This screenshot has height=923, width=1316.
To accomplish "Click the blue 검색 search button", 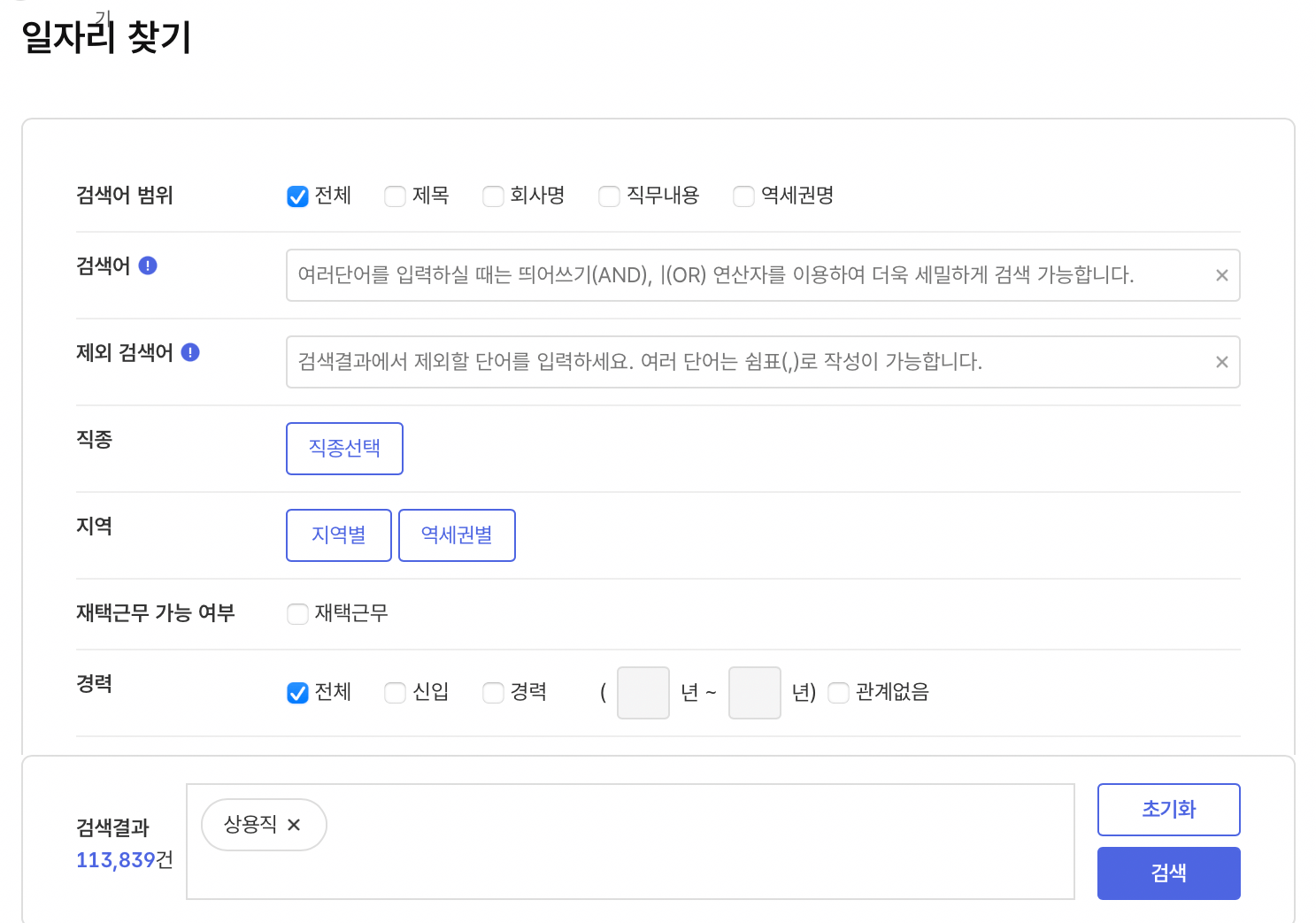I will (x=1168, y=873).
